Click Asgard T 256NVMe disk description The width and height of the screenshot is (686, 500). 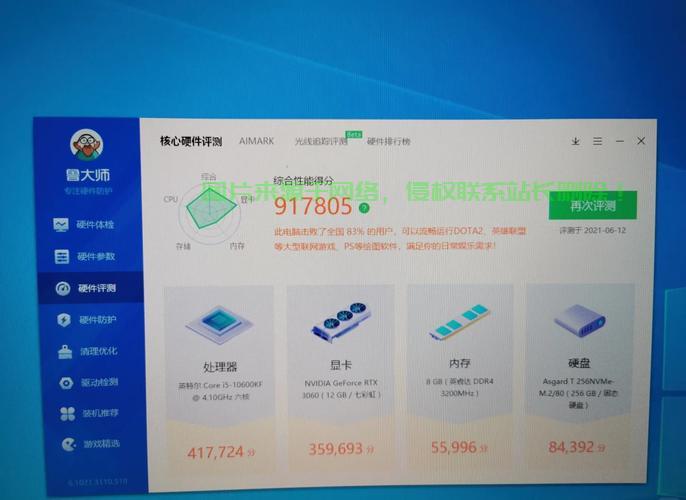pyautogui.click(x=578, y=393)
